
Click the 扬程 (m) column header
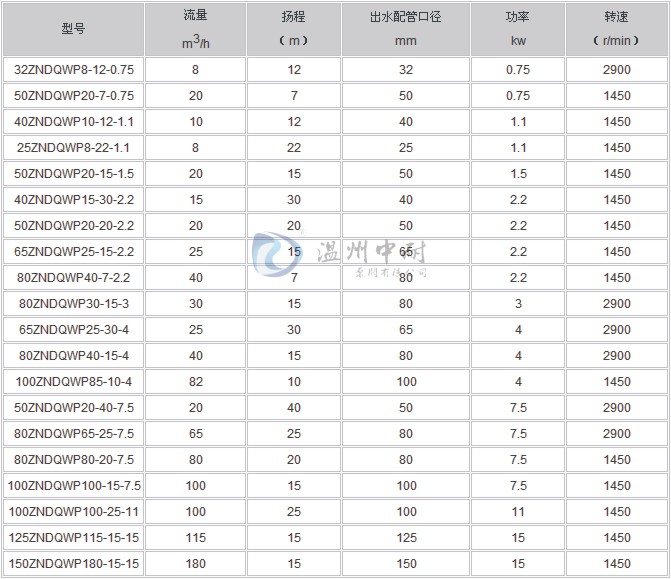[x=293, y=29]
